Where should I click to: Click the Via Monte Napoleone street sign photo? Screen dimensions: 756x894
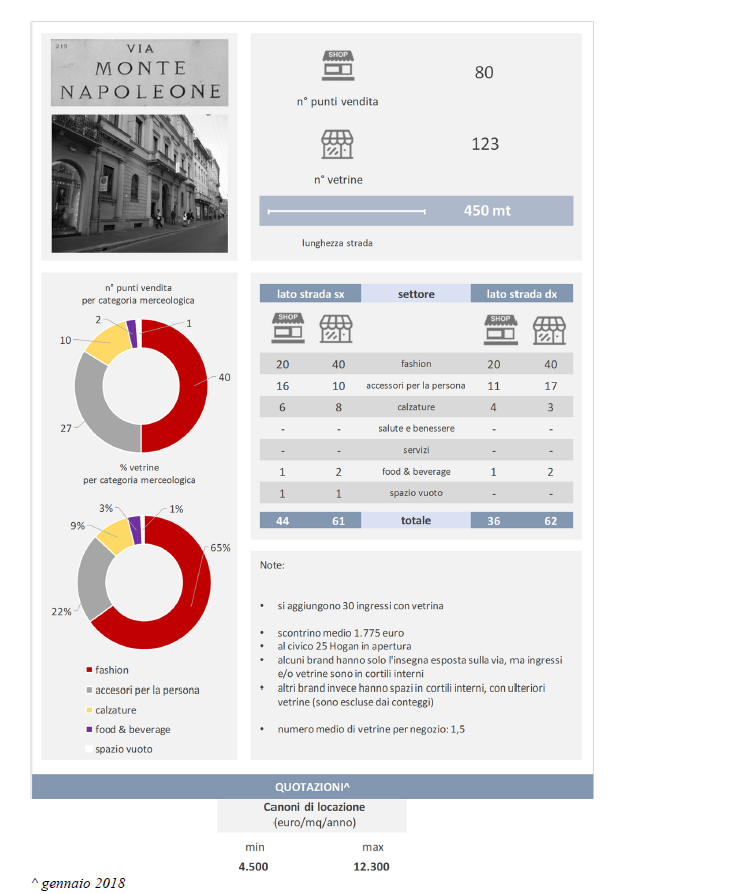click(139, 75)
